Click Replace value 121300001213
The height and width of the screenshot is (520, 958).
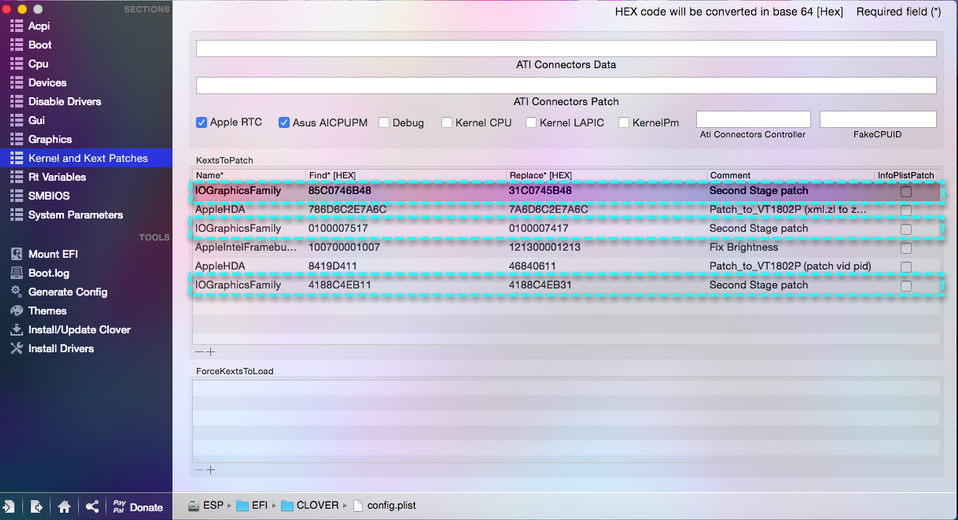tap(545, 247)
